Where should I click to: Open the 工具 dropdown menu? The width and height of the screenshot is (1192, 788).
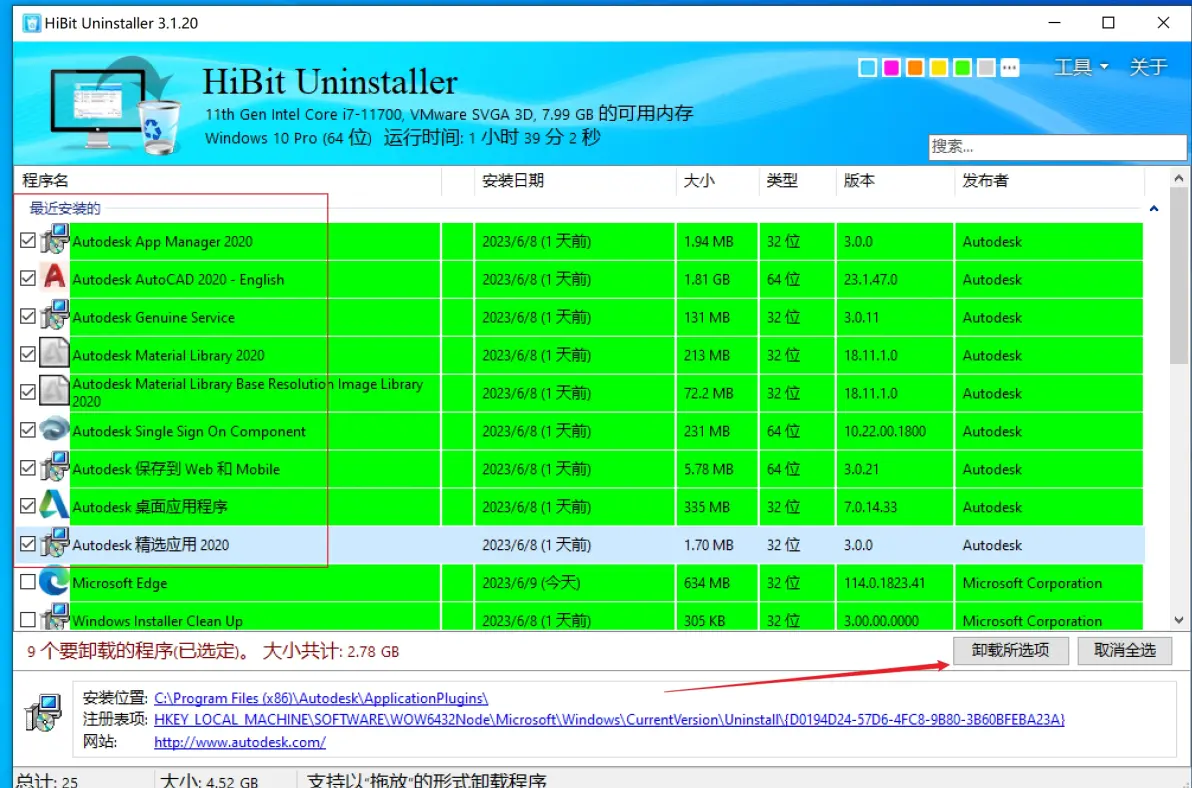[x=1081, y=67]
